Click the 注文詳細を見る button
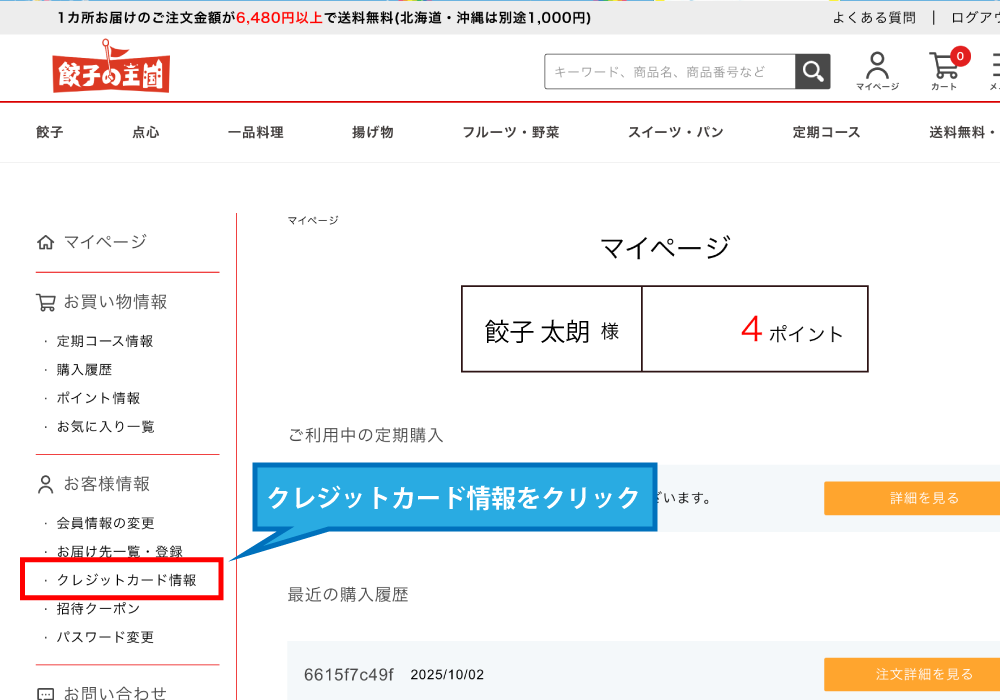The height and width of the screenshot is (700, 1000). click(911, 674)
